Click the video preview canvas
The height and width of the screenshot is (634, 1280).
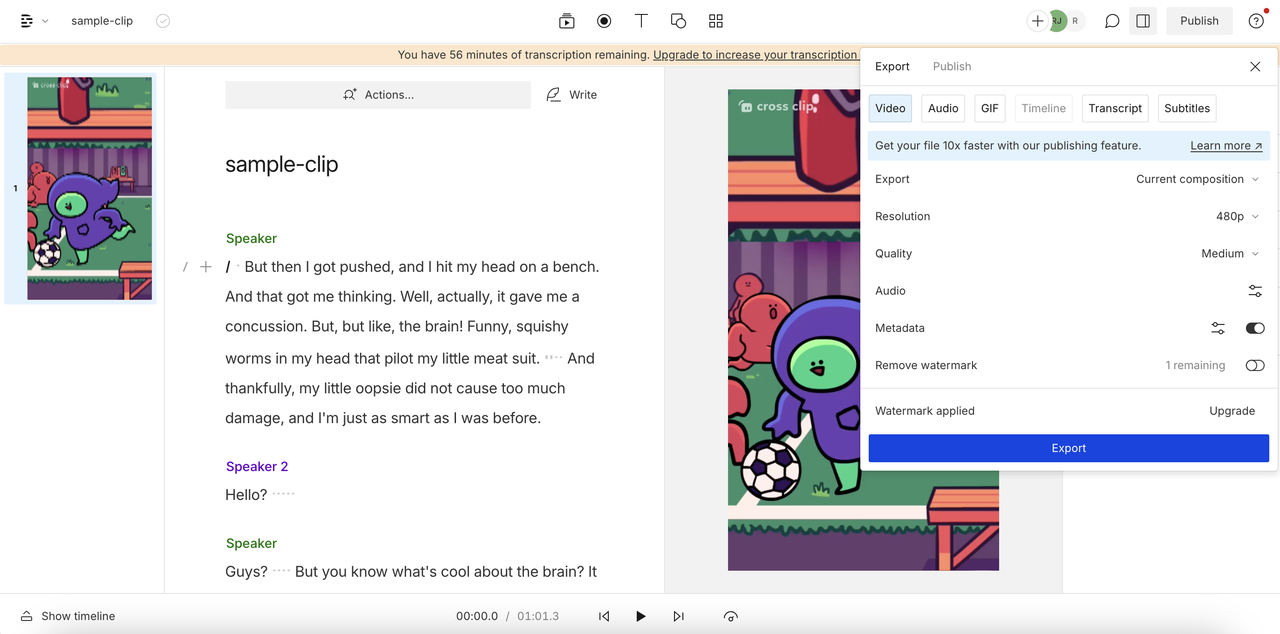coord(863,330)
